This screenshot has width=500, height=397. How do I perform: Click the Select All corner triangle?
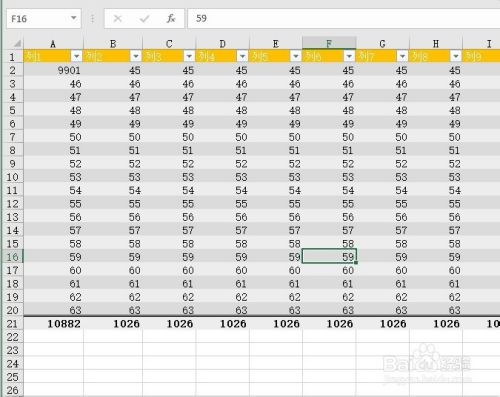[17, 44]
